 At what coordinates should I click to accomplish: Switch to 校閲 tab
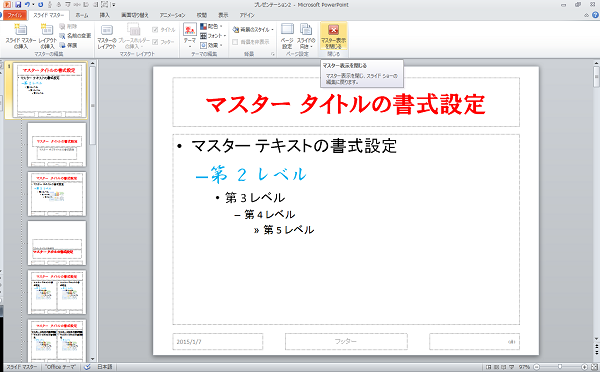pyautogui.click(x=202, y=15)
